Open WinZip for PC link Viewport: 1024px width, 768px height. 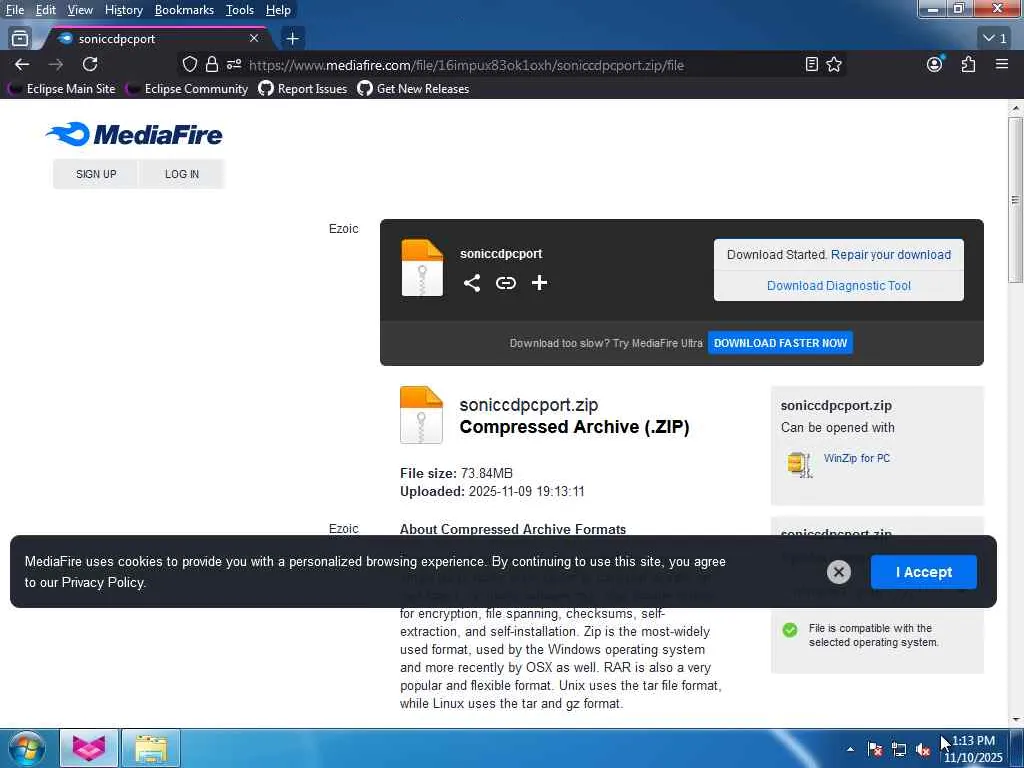click(x=857, y=458)
